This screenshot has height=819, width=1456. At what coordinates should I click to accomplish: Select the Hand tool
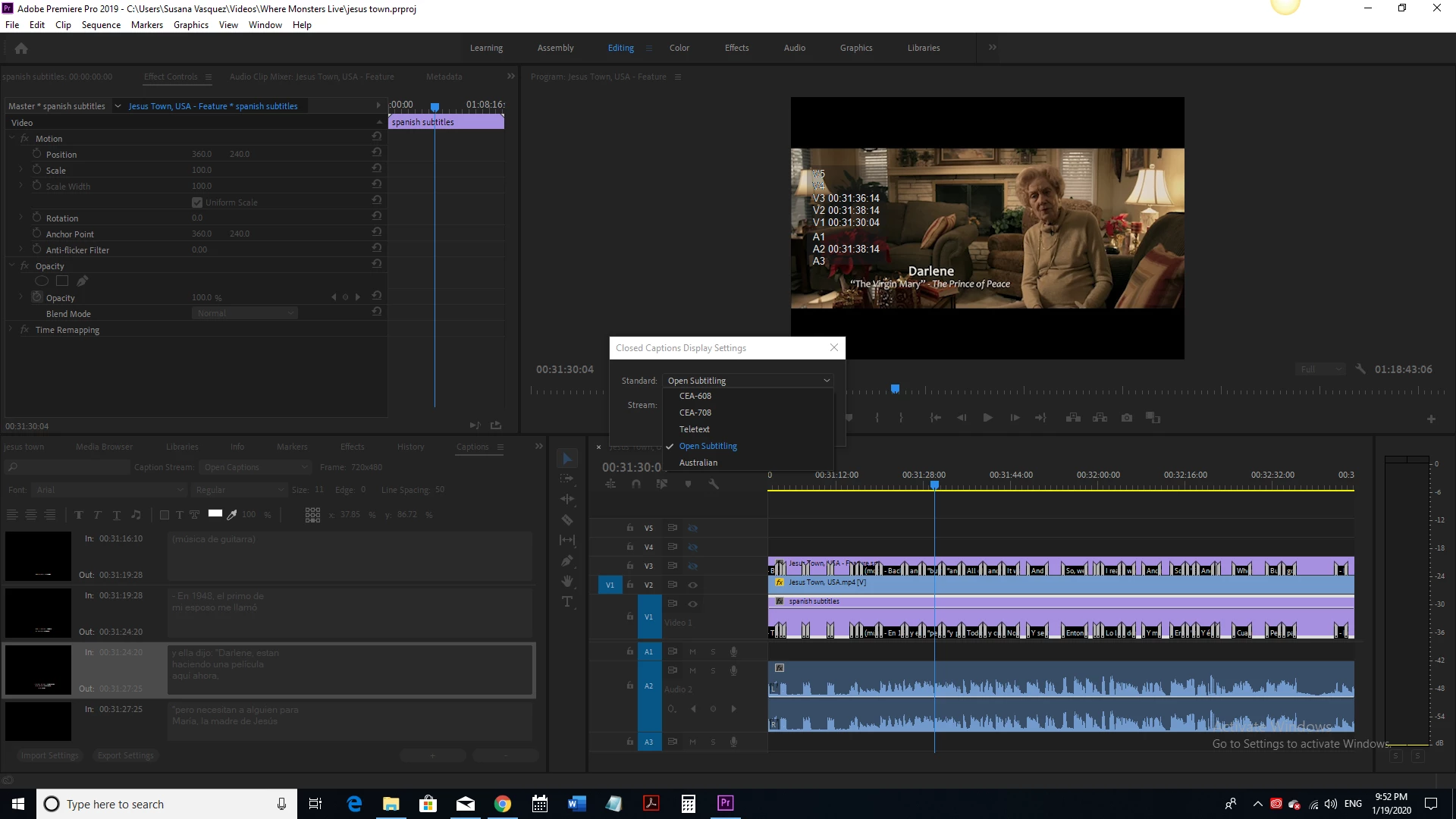click(x=567, y=582)
